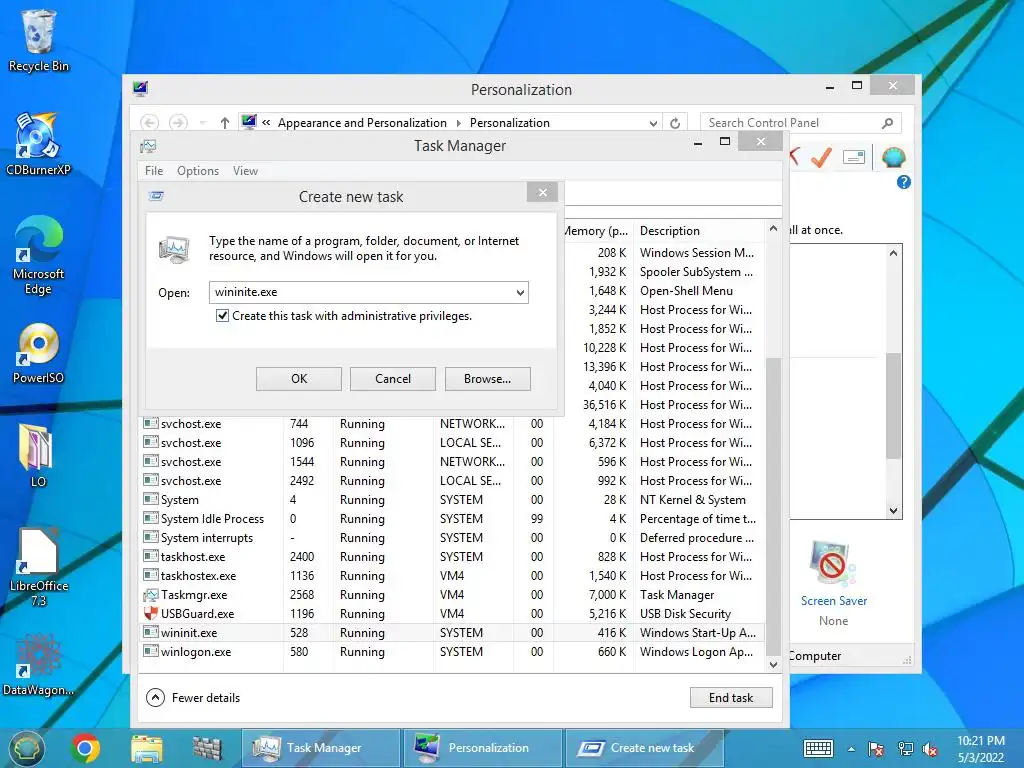Select the winlogon.exe process row
This screenshot has width=1024, height=768.
(451, 652)
